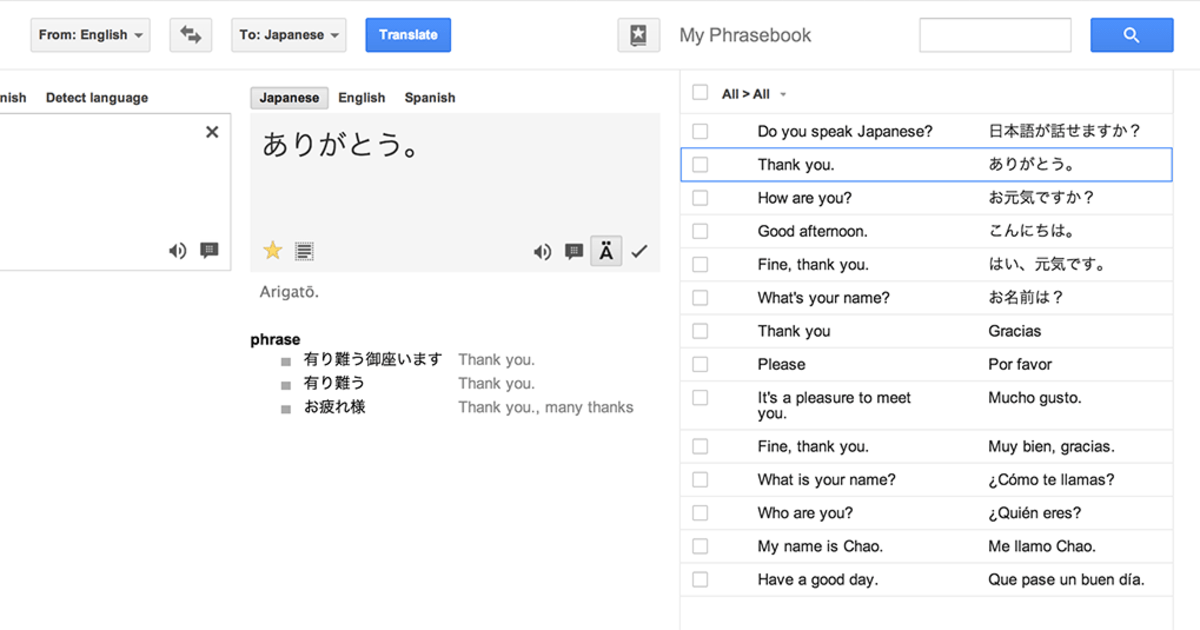Select the "Detect language" source tab
Screen dimensions: 1200x630
coord(96,98)
